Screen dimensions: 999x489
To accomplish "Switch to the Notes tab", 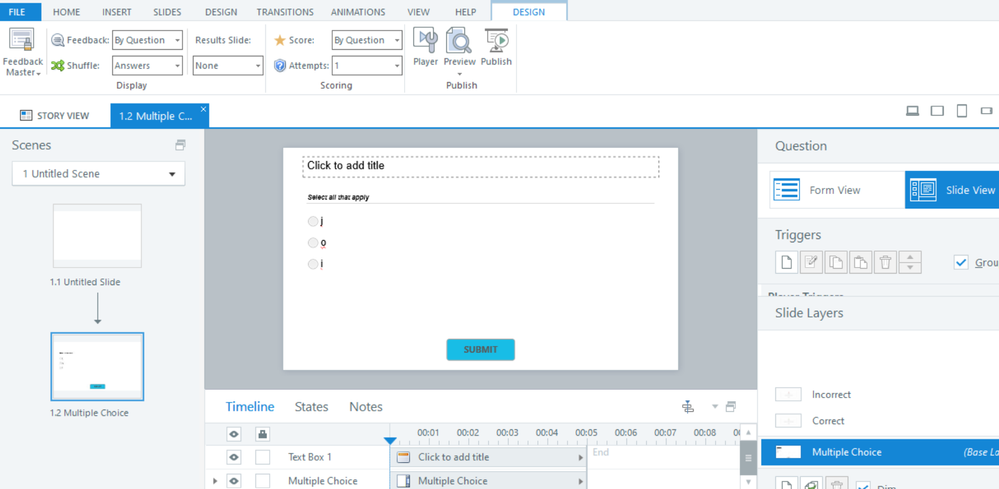I will (x=366, y=407).
